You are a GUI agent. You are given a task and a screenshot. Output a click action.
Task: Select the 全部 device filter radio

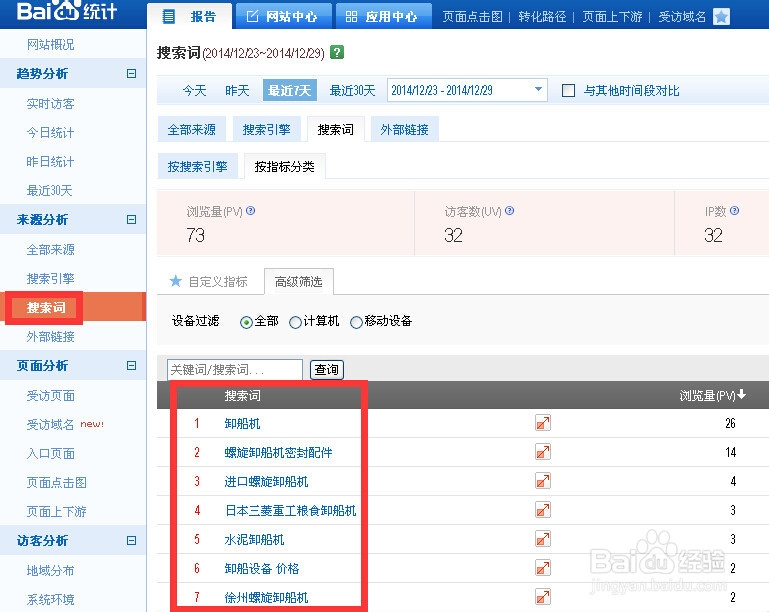click(246, 322)
